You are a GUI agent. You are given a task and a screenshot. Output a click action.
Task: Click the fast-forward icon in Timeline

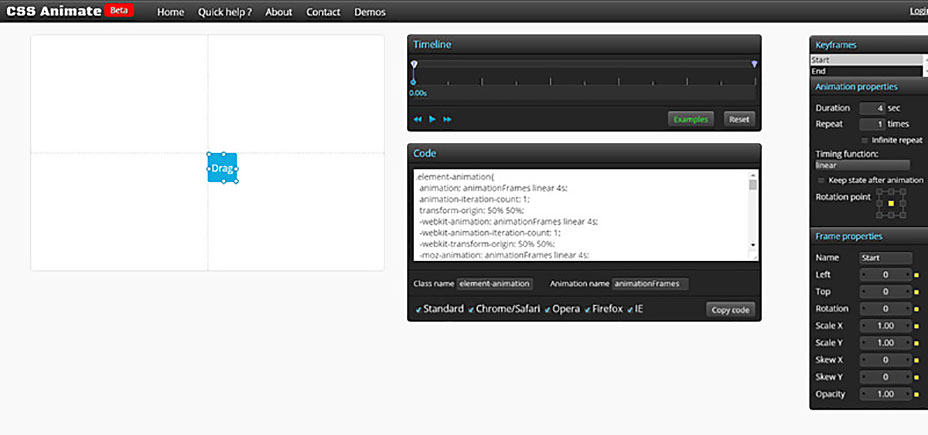447,119
